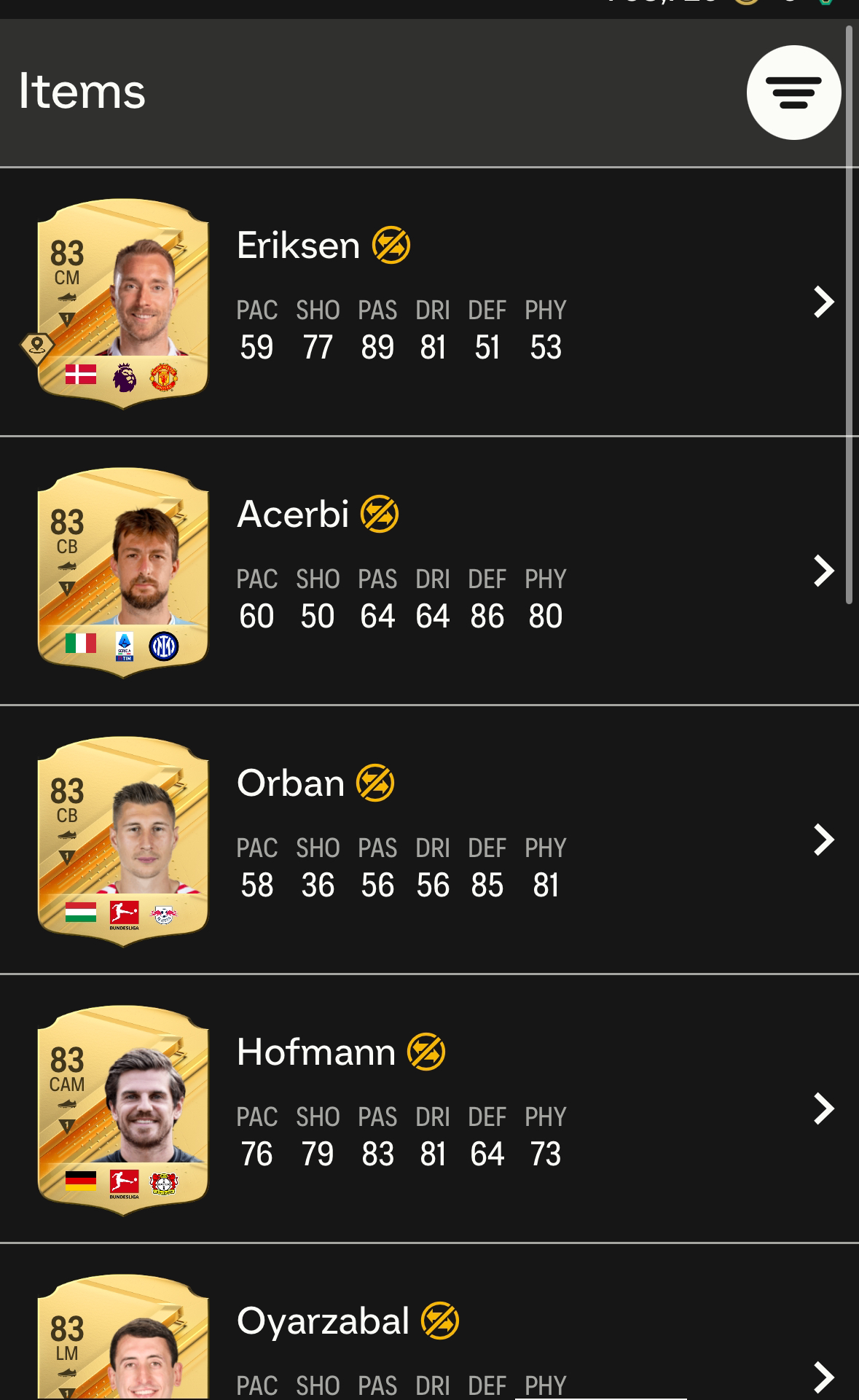Tap Hofmann's untradeable icon

coord(426,1052)
